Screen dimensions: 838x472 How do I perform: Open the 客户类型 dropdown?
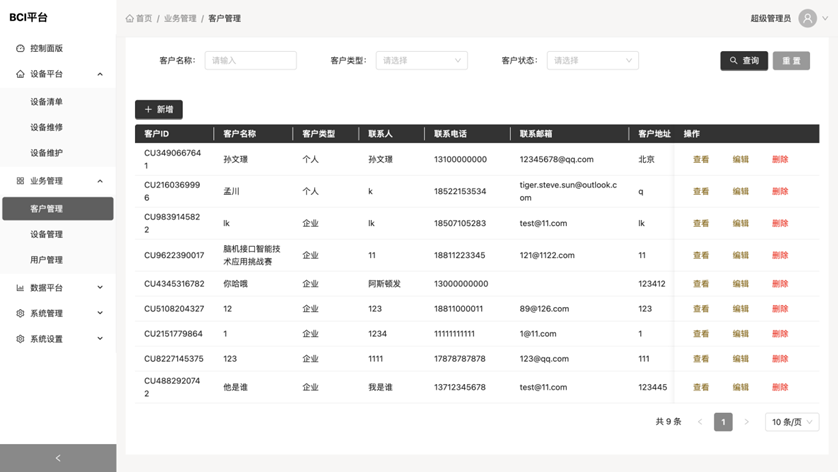pyautogui.click(x=421, y=61)
